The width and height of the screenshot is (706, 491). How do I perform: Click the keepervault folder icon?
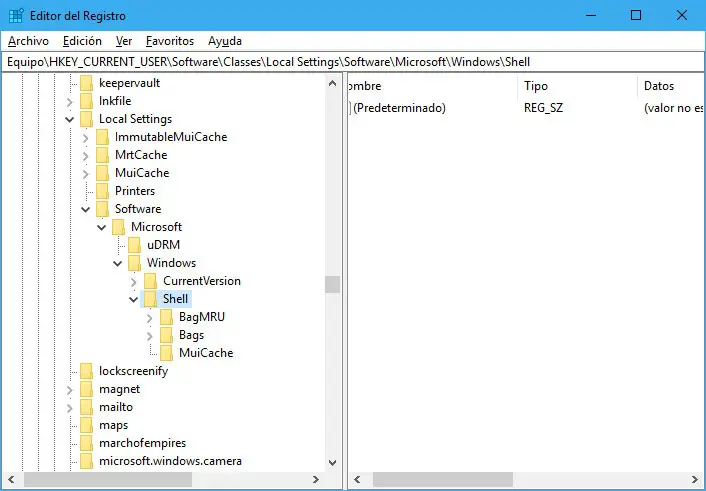point(86,83)
